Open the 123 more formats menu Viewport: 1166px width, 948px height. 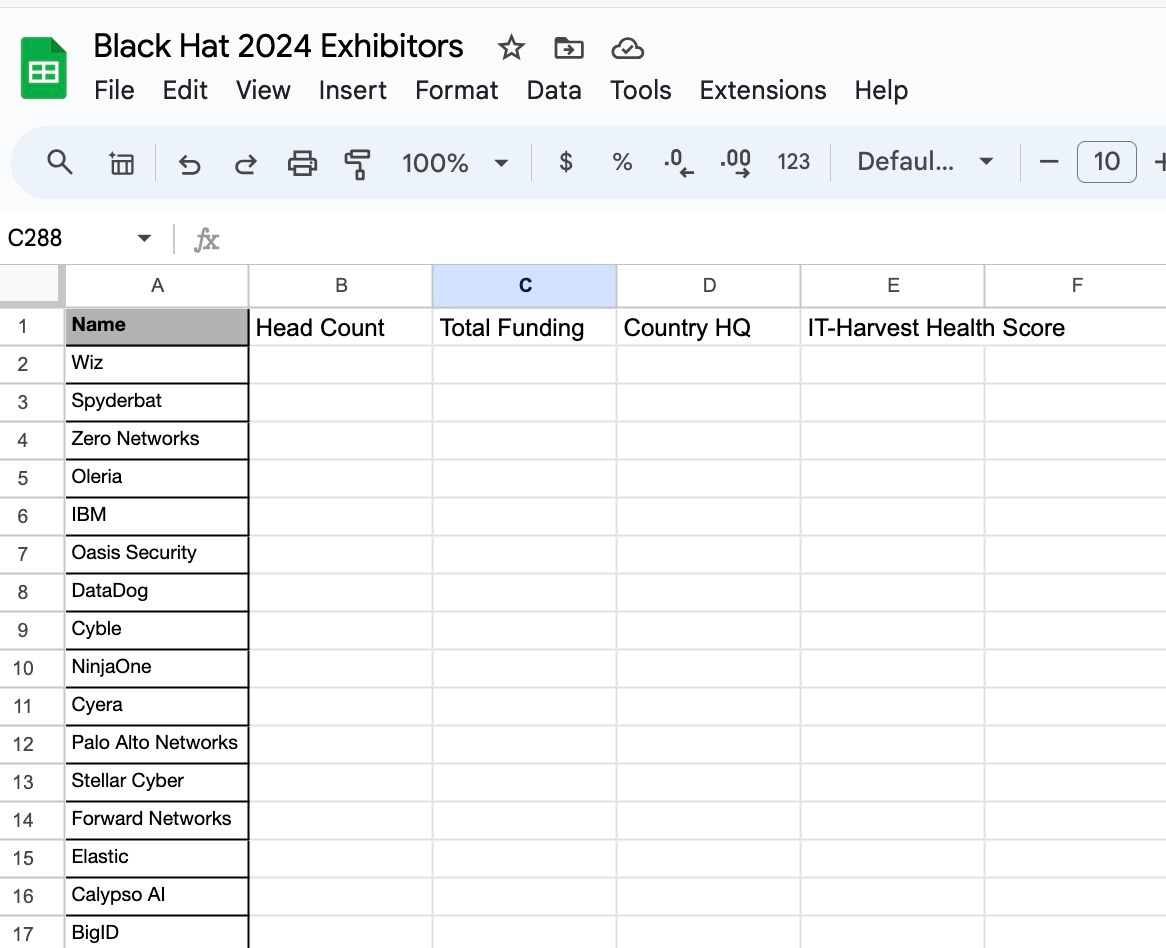793,161
